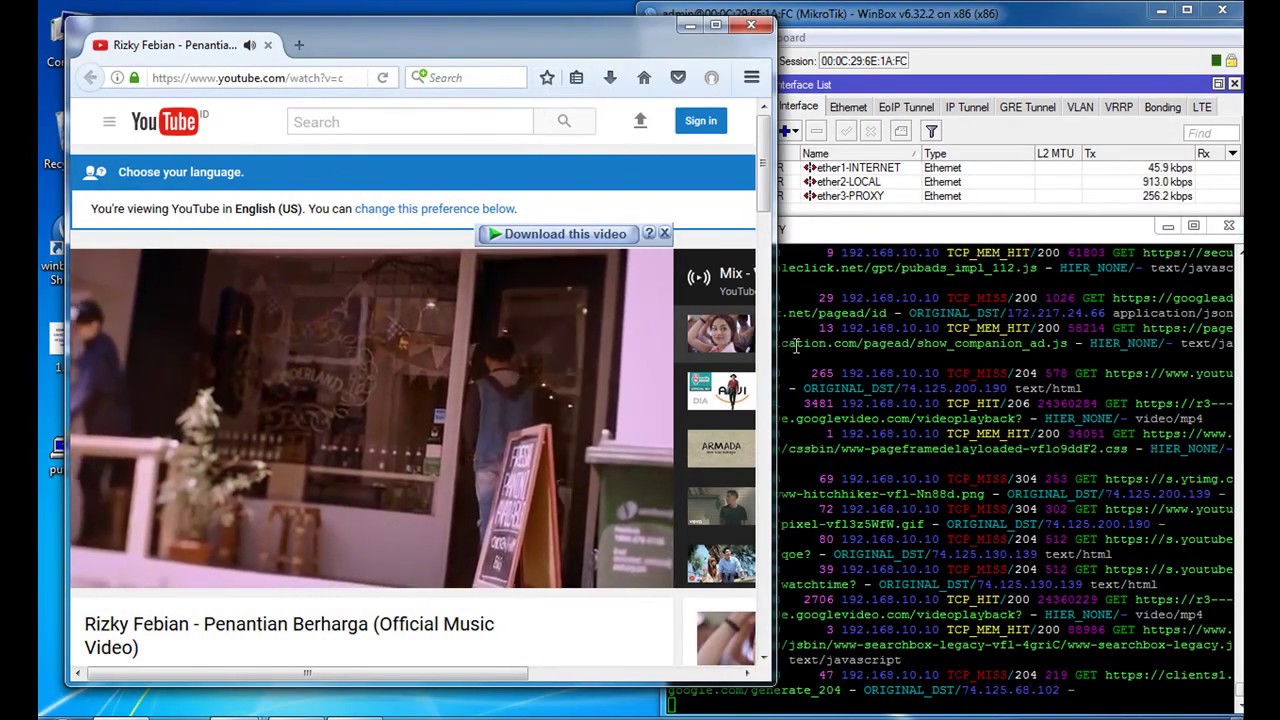The width and height of the screenshot is (1280, 720).
Task: Click the Find field in WinBox
Action: click(x=1211, y=132)
